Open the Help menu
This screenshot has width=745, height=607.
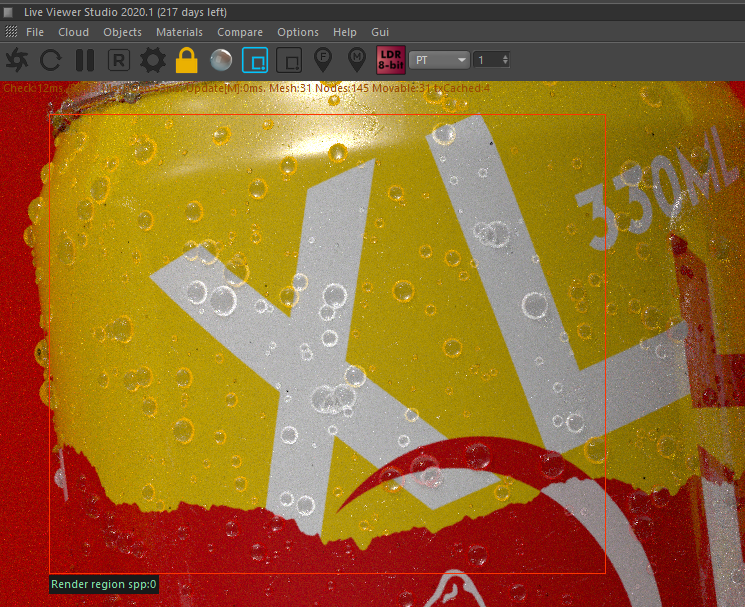click(x=344, y=32)
